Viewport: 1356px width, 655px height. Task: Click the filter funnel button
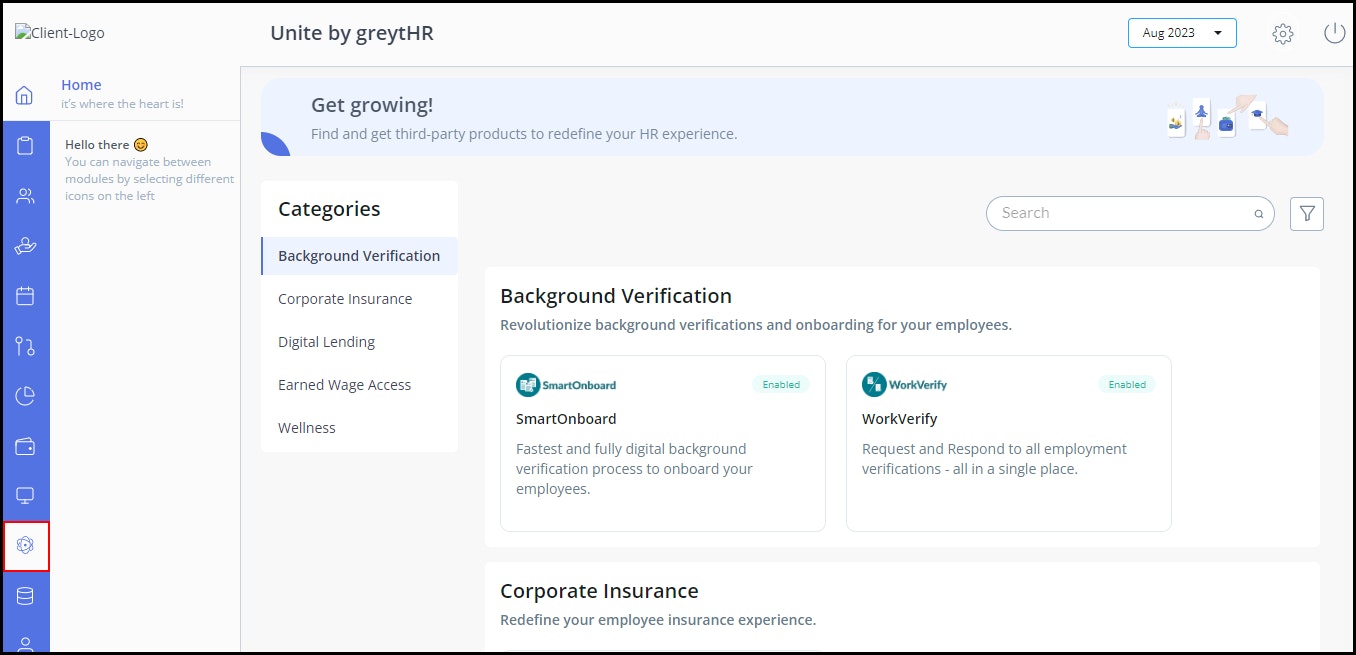tap(1307, 214)
